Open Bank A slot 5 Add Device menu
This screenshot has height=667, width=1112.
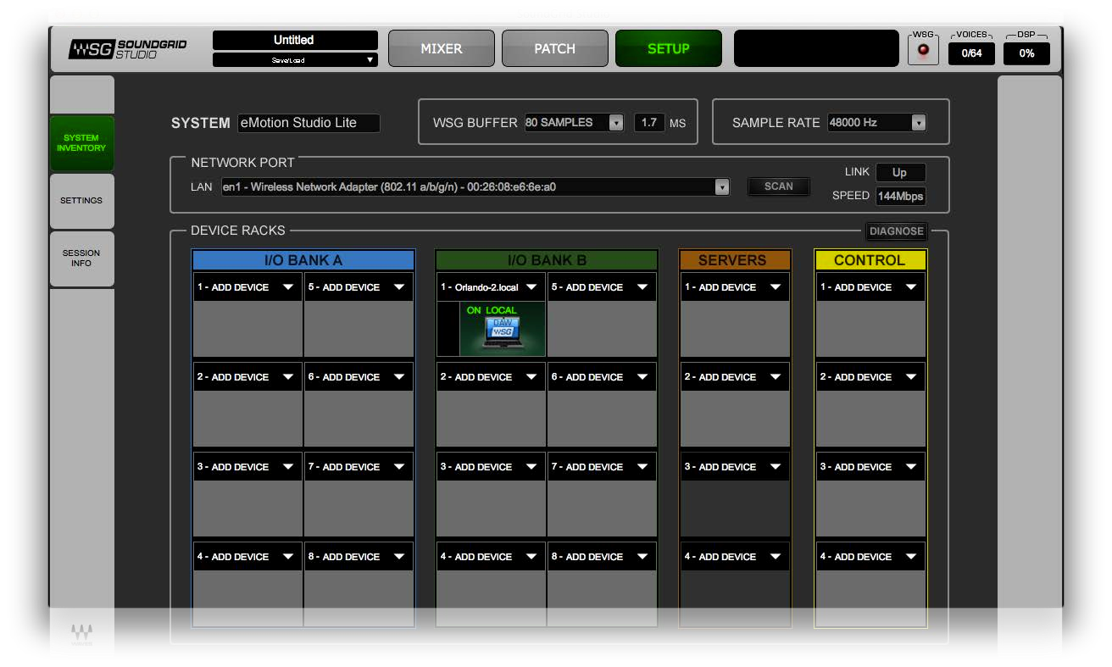[x=357, y=287]
